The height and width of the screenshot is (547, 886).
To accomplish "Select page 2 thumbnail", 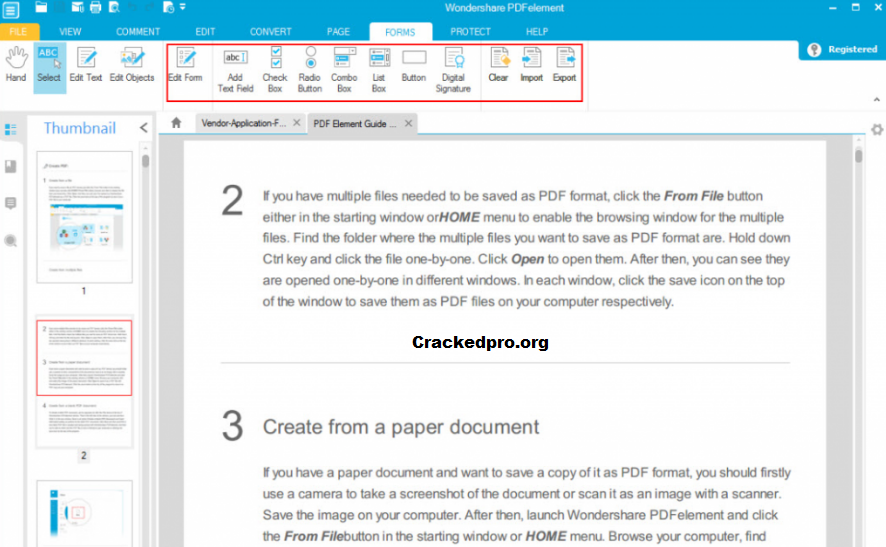I will tap(85, 383).
